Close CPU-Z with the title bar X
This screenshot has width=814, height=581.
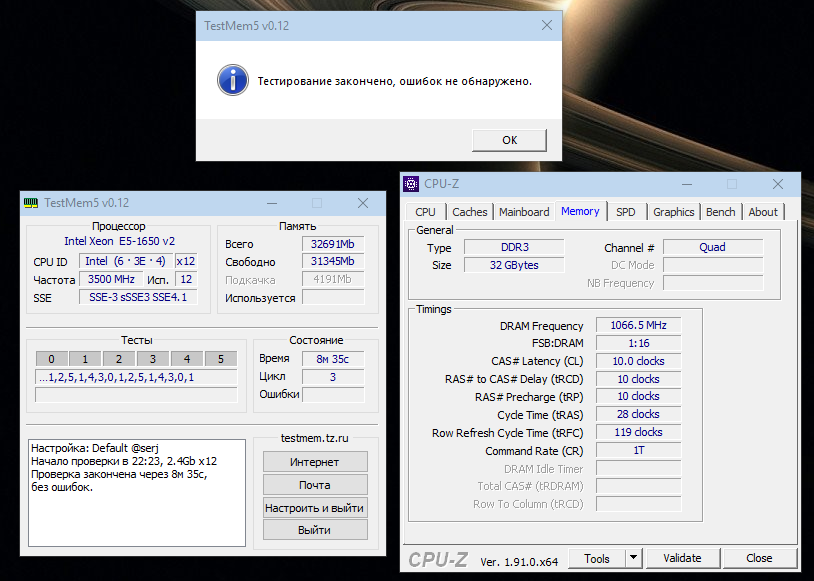click(x=778, y=184)
